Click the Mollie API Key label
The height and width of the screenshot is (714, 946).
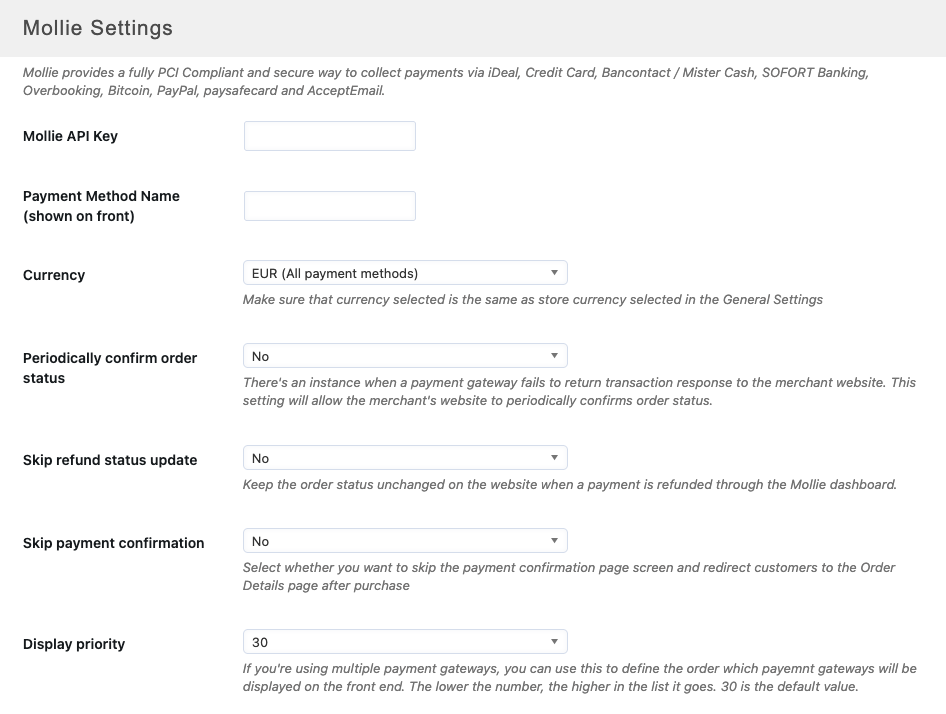click(70, 136)
